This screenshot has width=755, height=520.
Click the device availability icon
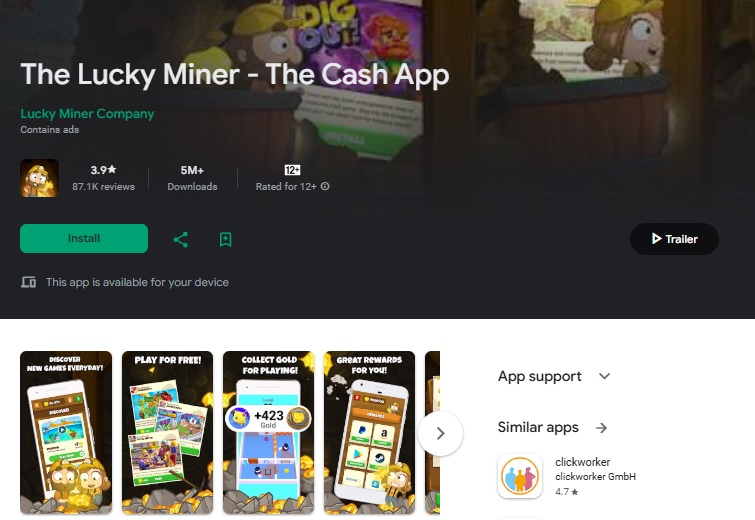(x=28, y=282)
